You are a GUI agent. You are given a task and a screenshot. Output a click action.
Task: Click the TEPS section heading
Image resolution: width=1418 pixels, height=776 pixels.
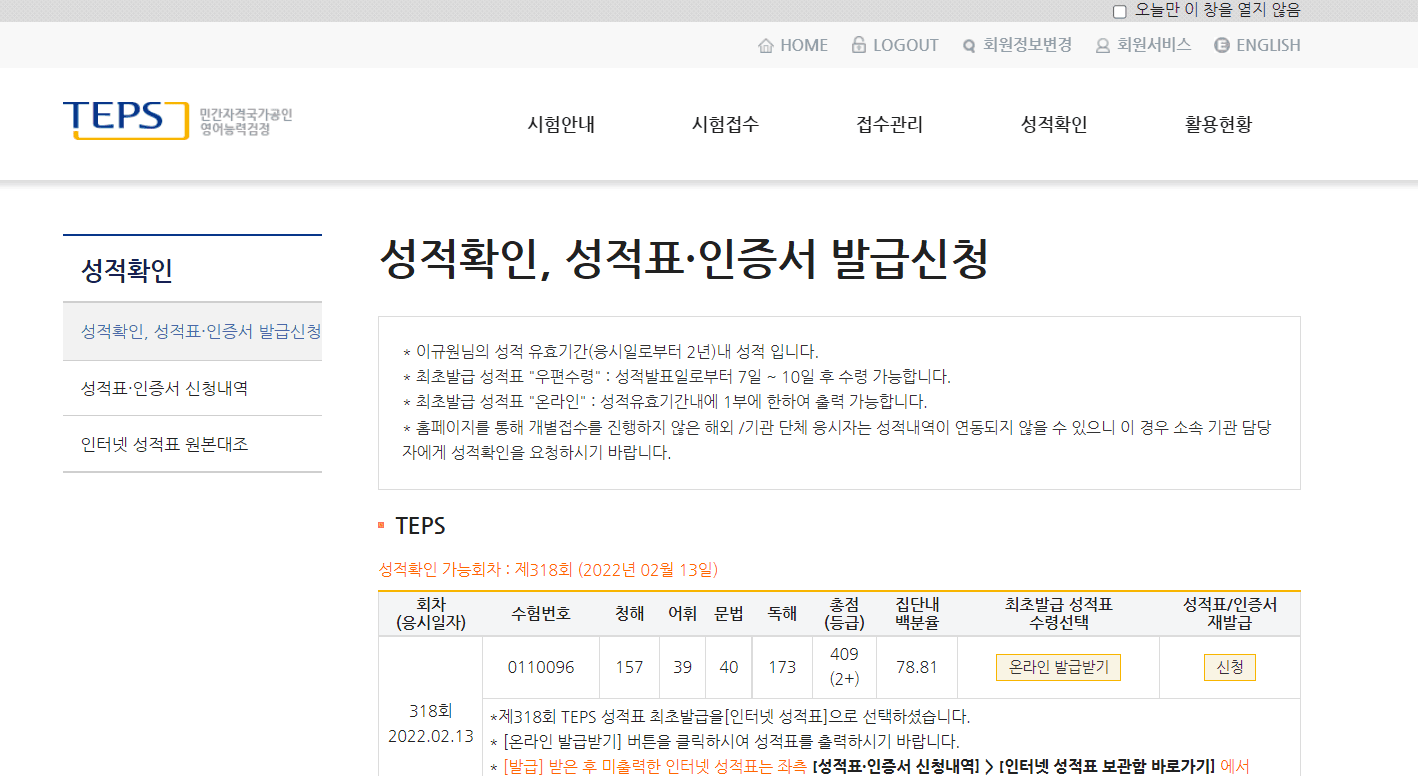point(420,526)
